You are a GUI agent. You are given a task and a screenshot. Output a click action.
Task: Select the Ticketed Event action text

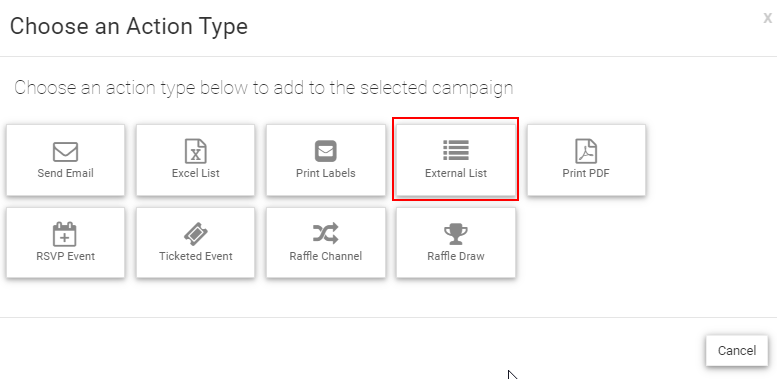(x=196, y=256)
